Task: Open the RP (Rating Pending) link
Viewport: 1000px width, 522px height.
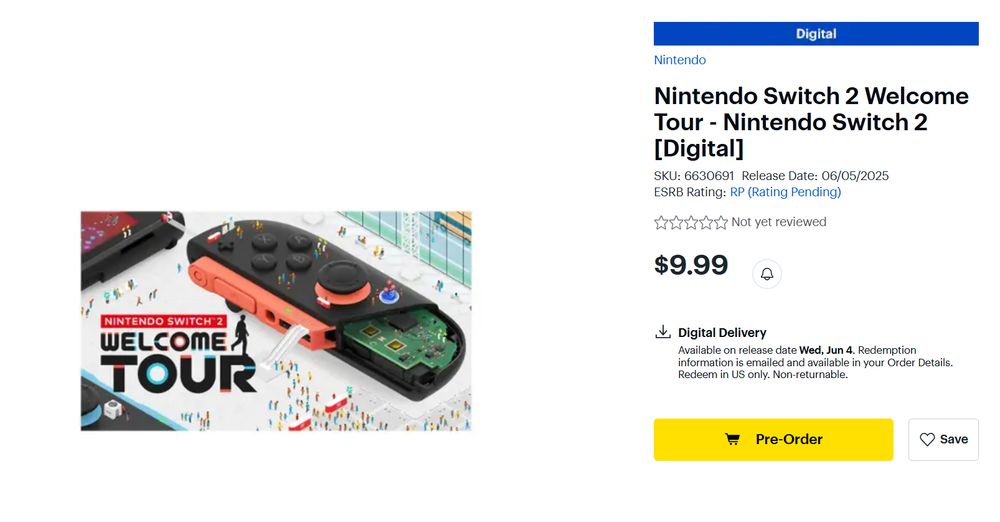Action: pyautogui.click(x=785, y=192)
